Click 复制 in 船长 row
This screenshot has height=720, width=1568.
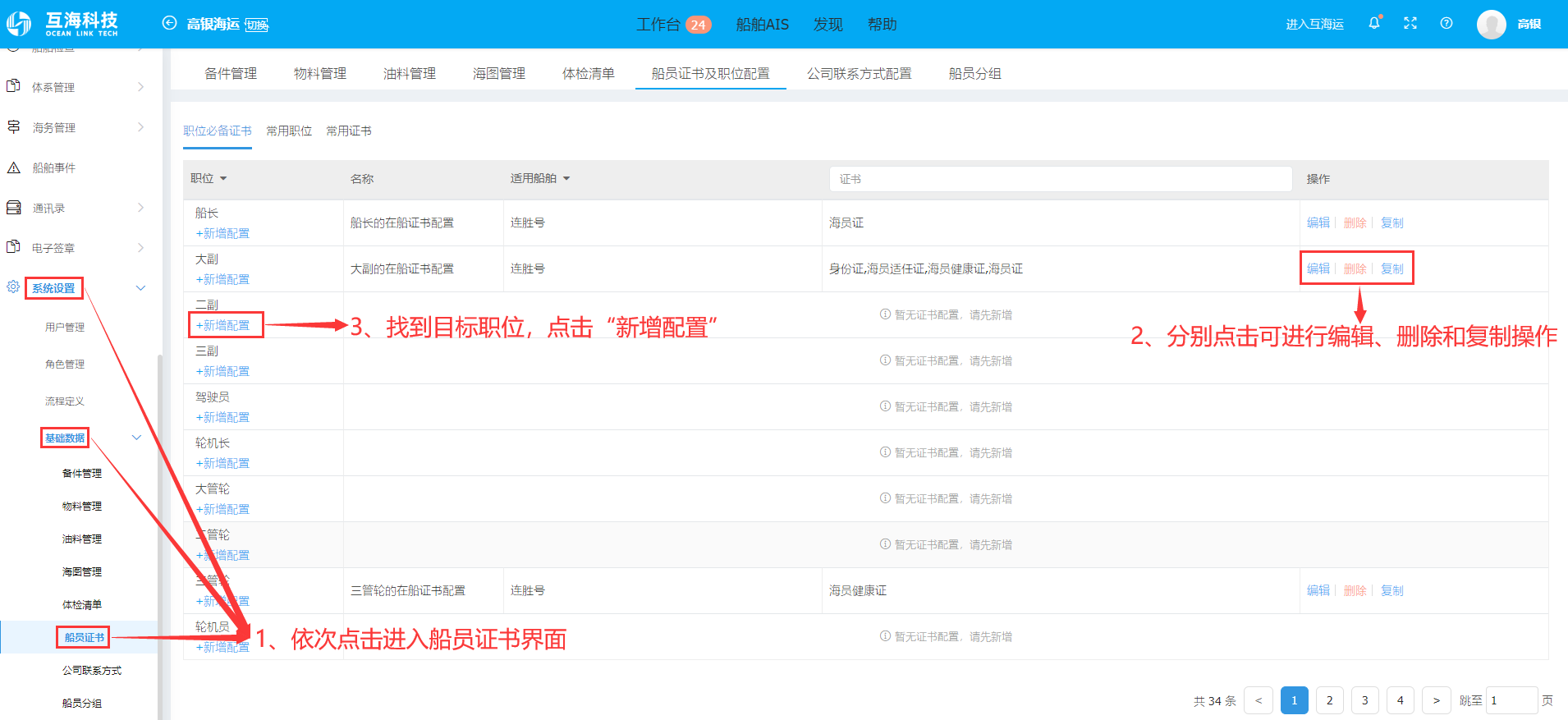pos(1392,222)
